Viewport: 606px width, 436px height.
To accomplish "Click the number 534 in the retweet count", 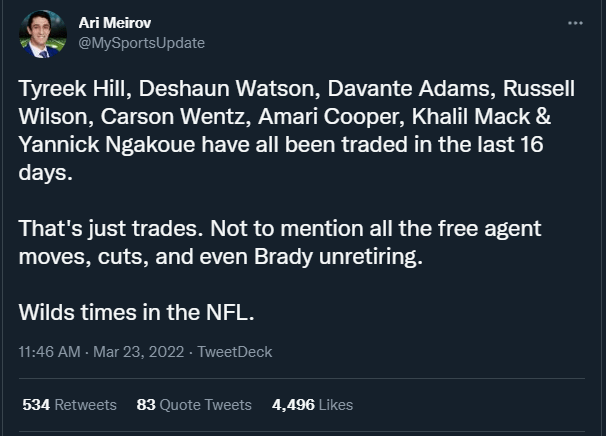I will coord(36,405).
